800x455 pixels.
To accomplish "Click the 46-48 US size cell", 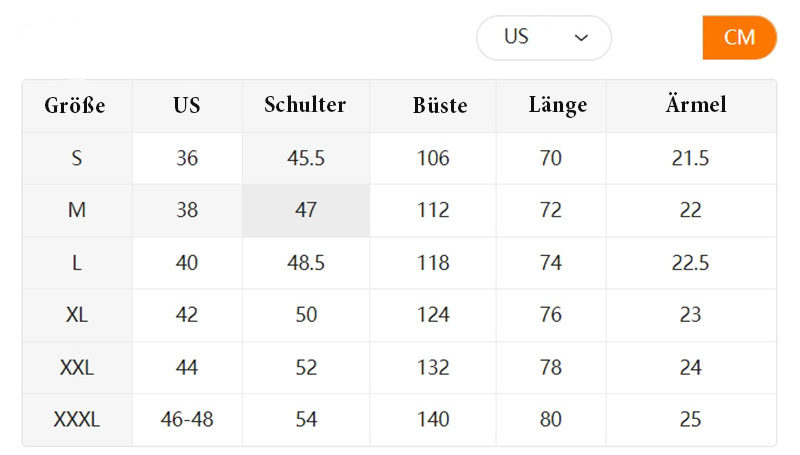I will coord(187,420).
